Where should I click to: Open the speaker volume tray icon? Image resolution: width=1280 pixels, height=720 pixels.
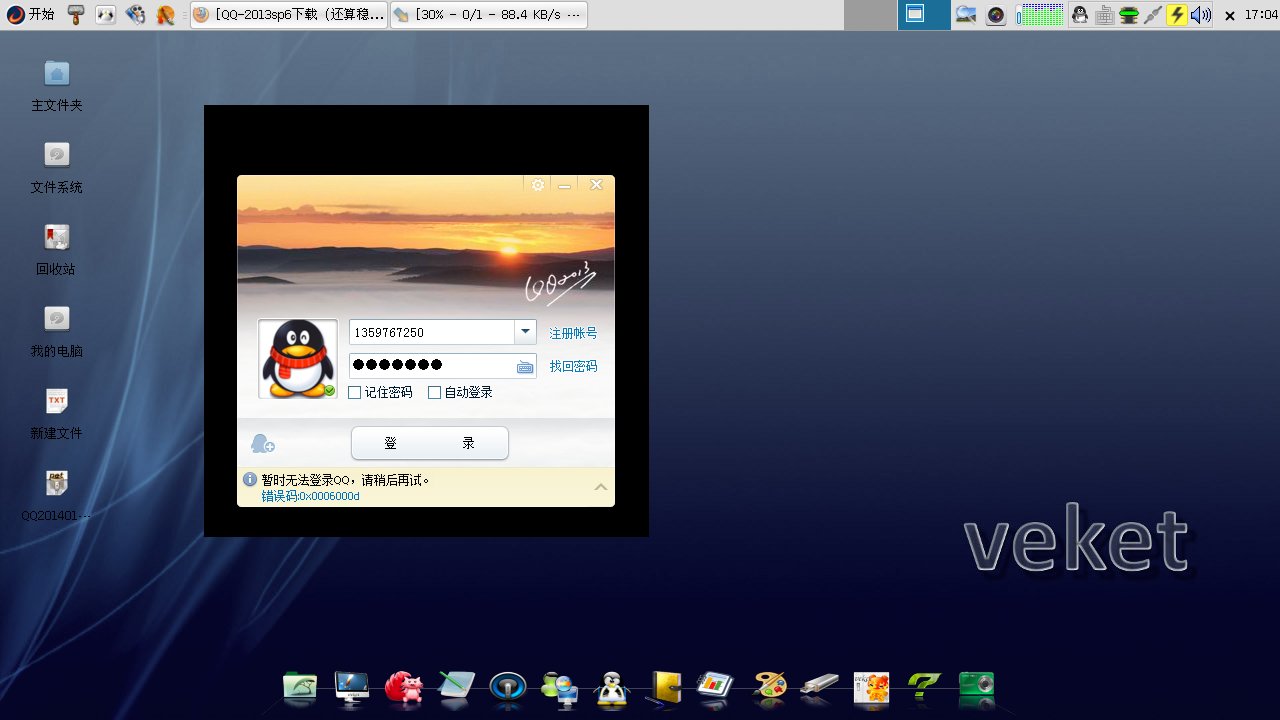coord(1201,14)
